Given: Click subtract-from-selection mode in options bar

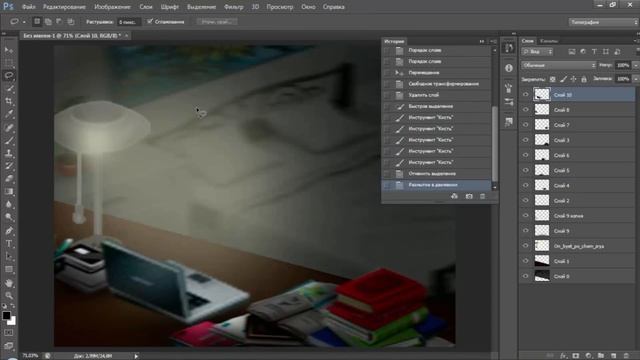Looking at the screenshot, I should 59,22.
